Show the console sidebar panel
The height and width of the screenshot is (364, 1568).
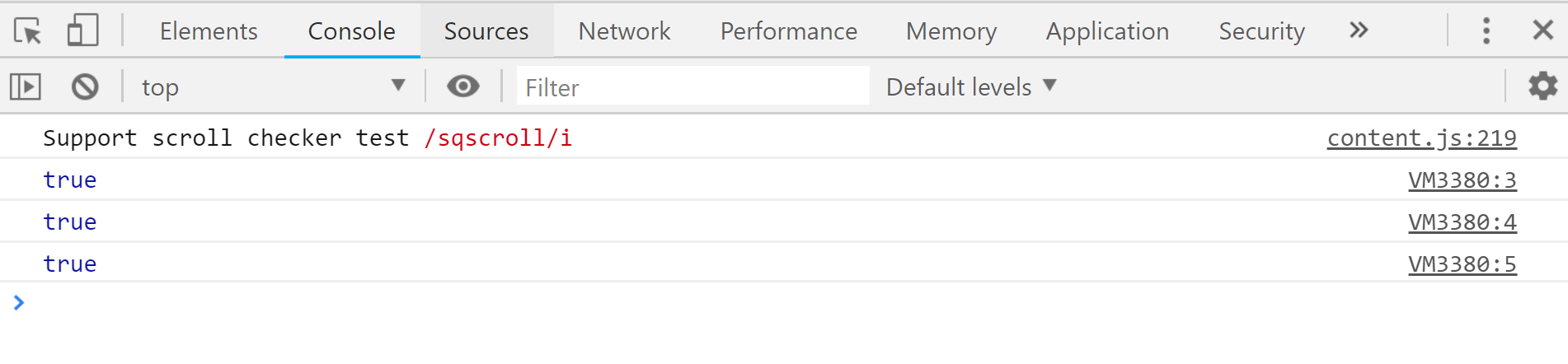click(26, 86)
